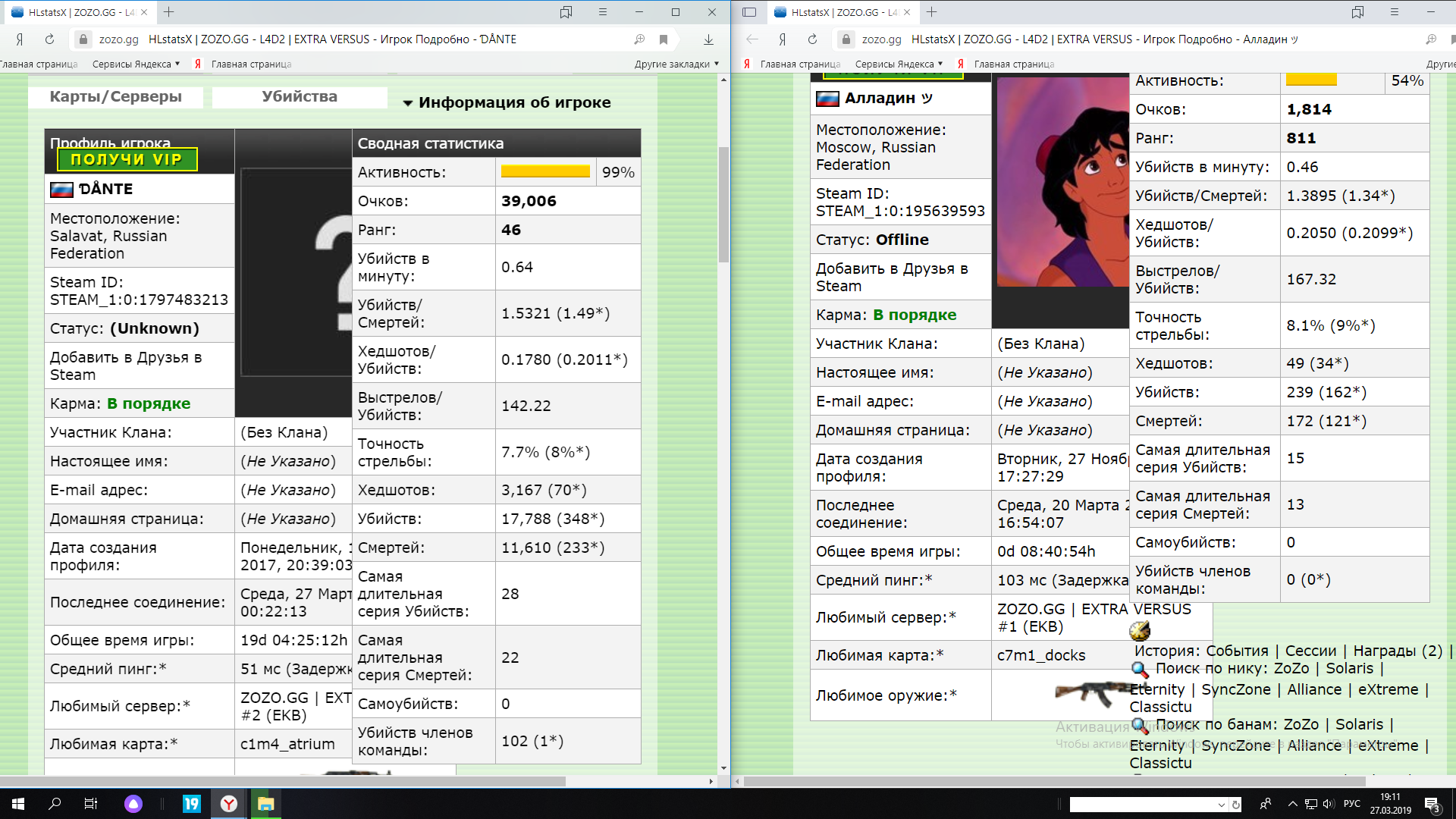This screenshot has width=1456, height=819.
Task: Click the back arrow in right browser
Action: pos(752,39)
